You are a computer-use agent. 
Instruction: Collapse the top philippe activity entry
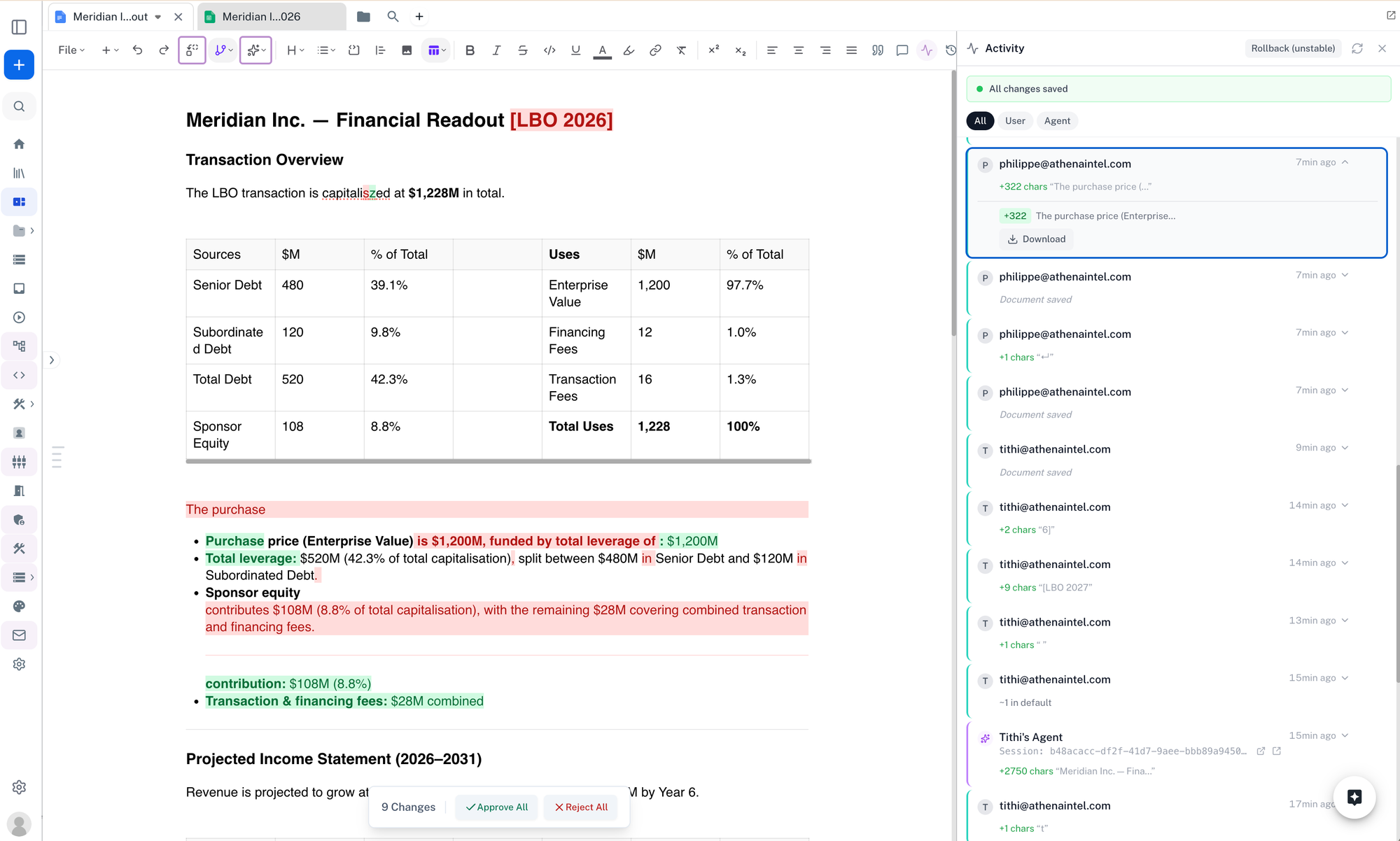[x=1345, y=162]
